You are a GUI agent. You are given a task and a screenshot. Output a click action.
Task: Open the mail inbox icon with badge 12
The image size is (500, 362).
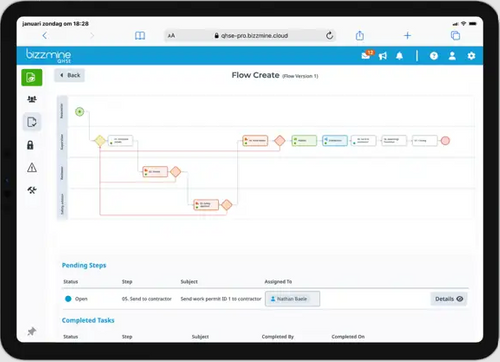pyautogui.click(x=367, y=55)
